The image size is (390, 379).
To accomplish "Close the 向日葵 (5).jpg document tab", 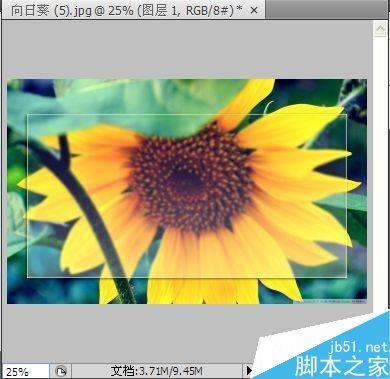I will 254,11.
